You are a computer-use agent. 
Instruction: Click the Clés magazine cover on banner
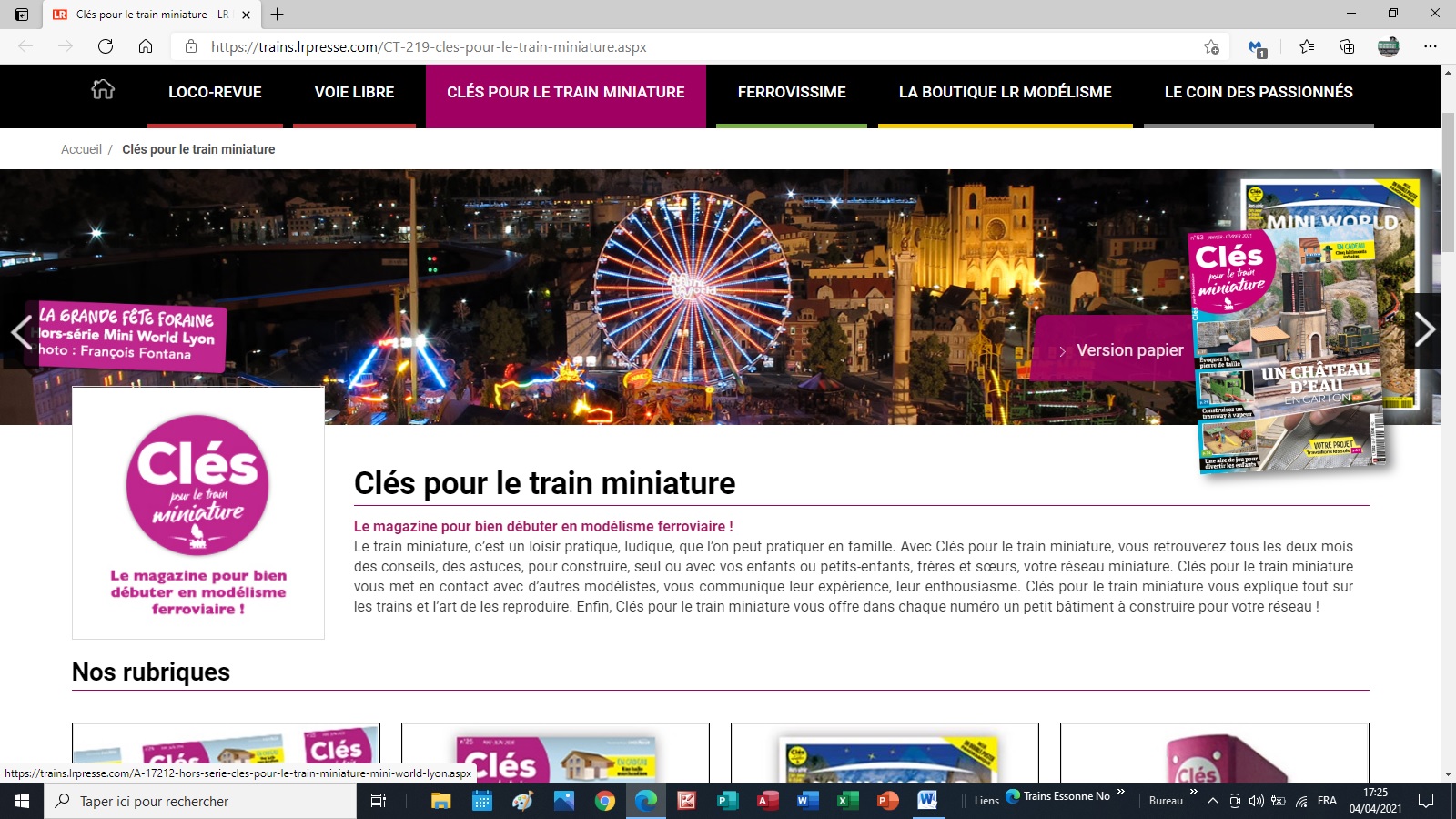[x=1290, y=350]
